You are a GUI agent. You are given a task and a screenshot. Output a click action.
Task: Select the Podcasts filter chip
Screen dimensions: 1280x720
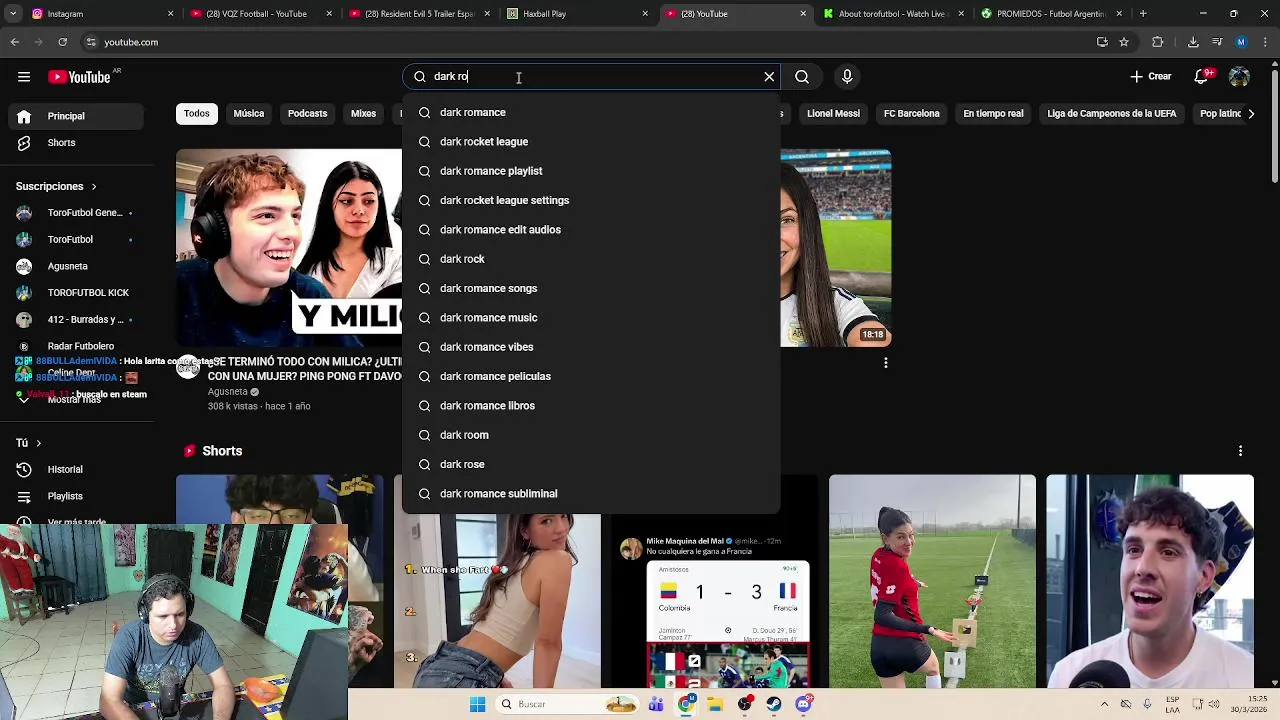tap(308, 114)
